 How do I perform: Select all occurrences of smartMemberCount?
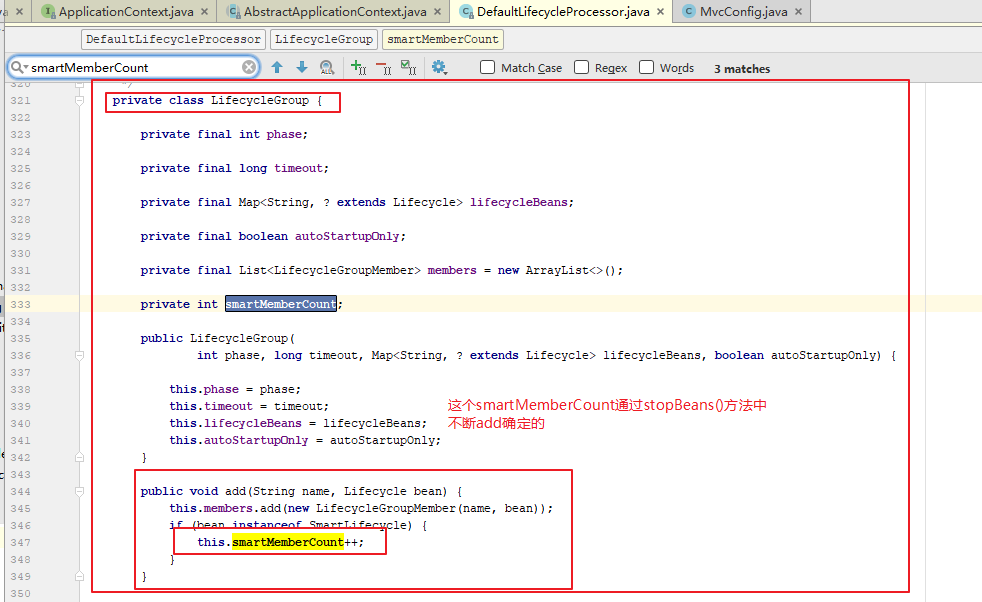(406, 67)
